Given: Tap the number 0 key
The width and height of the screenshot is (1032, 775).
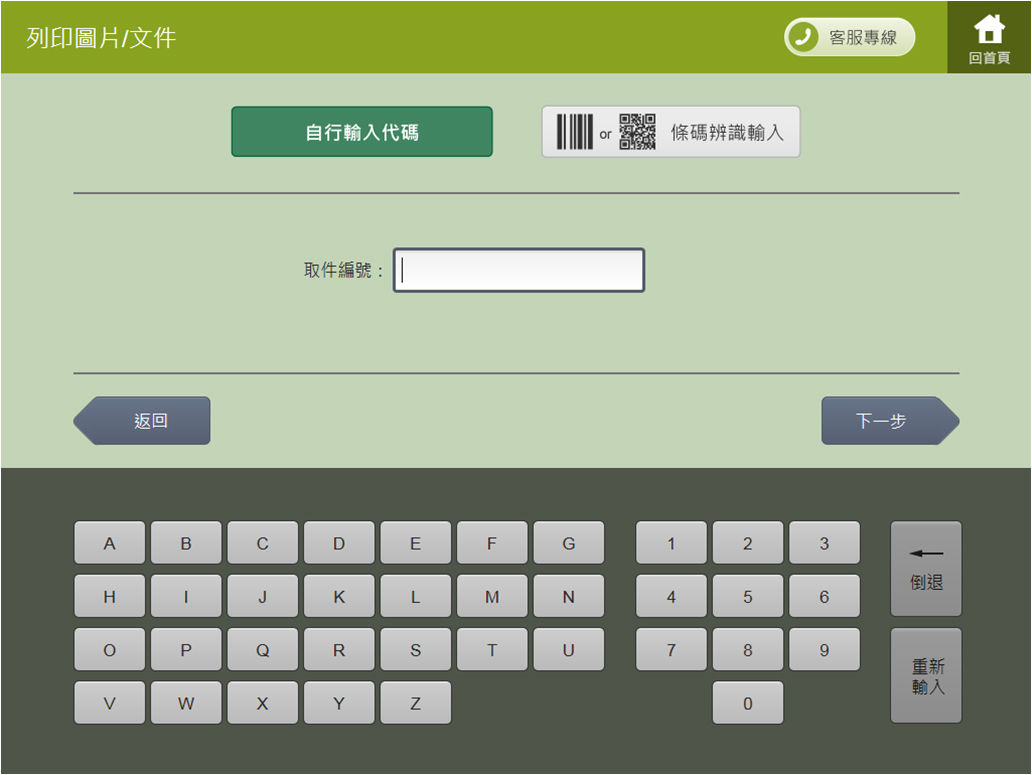Looking at the screenshot, I should [748, 703].
